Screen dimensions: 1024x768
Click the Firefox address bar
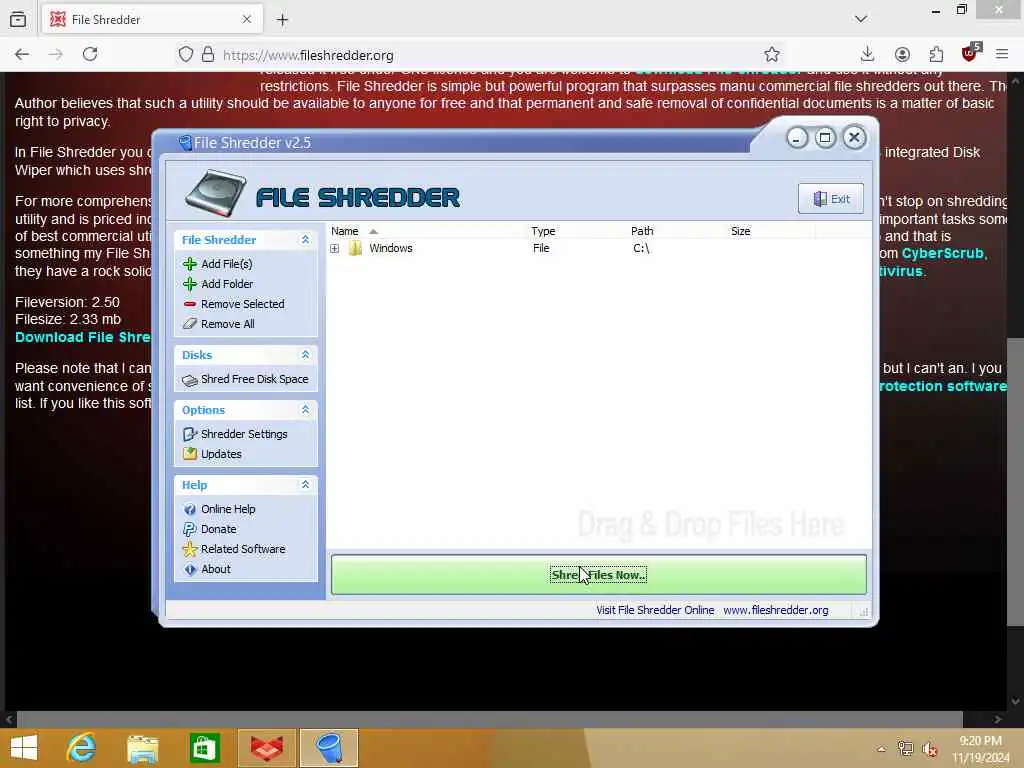click(x=483, y=55)
